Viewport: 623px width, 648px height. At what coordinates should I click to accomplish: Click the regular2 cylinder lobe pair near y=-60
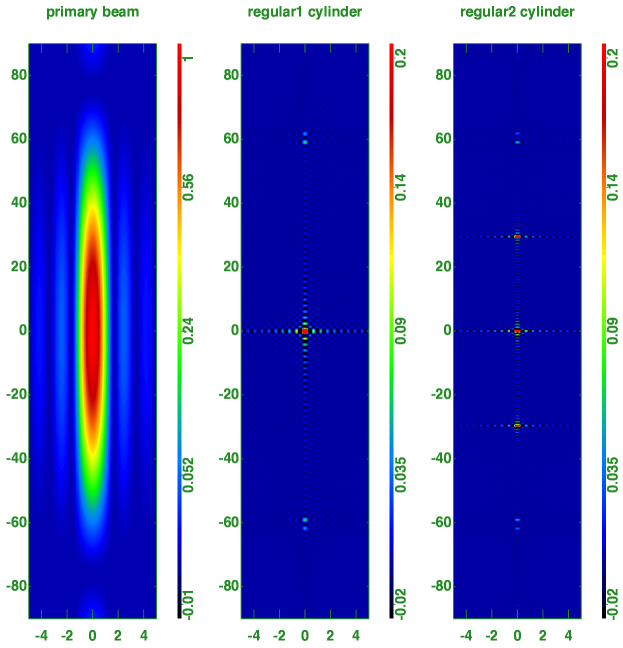517,524
